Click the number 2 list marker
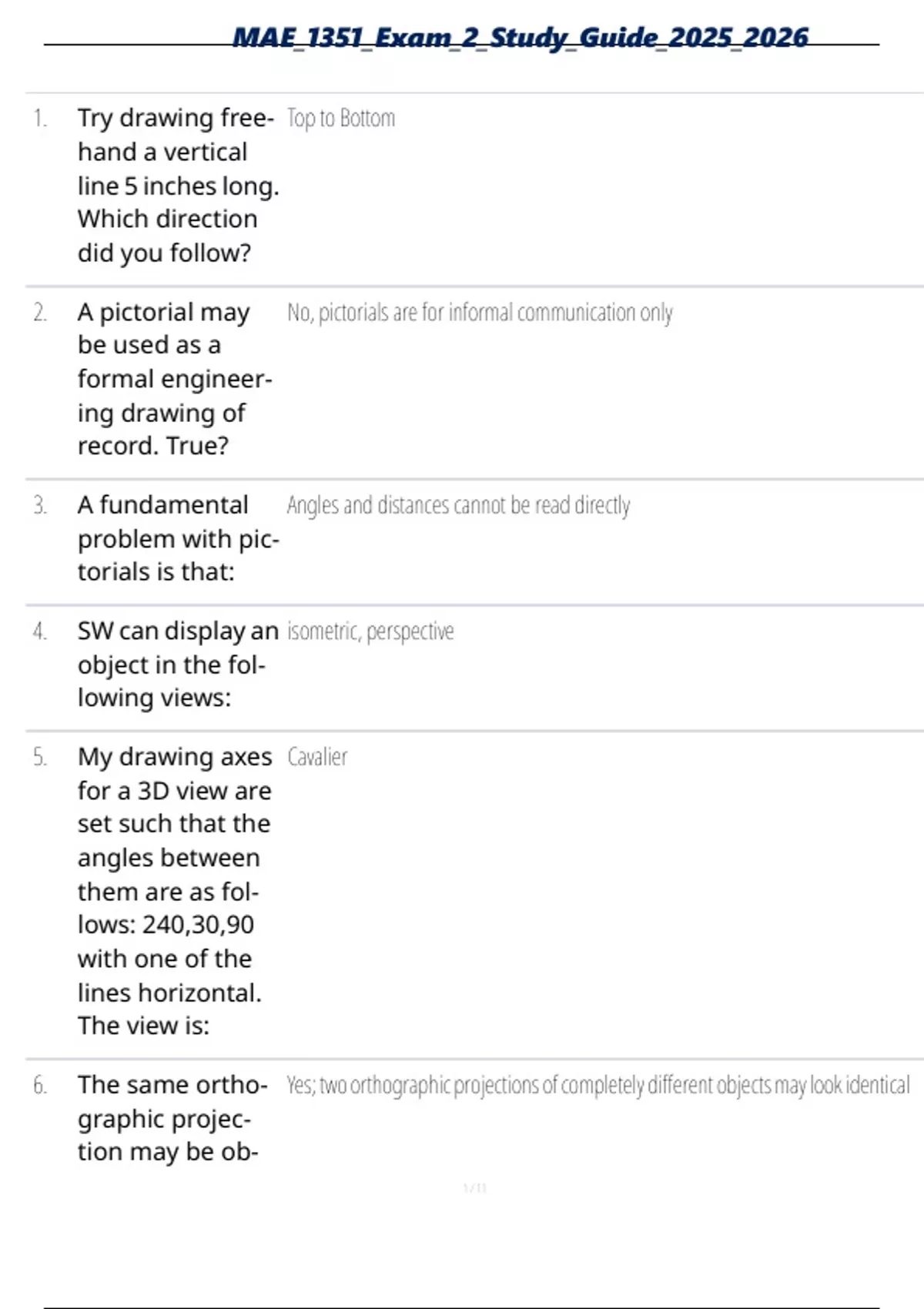Screen dimensions: 924x1309 (x=40, y=313)
